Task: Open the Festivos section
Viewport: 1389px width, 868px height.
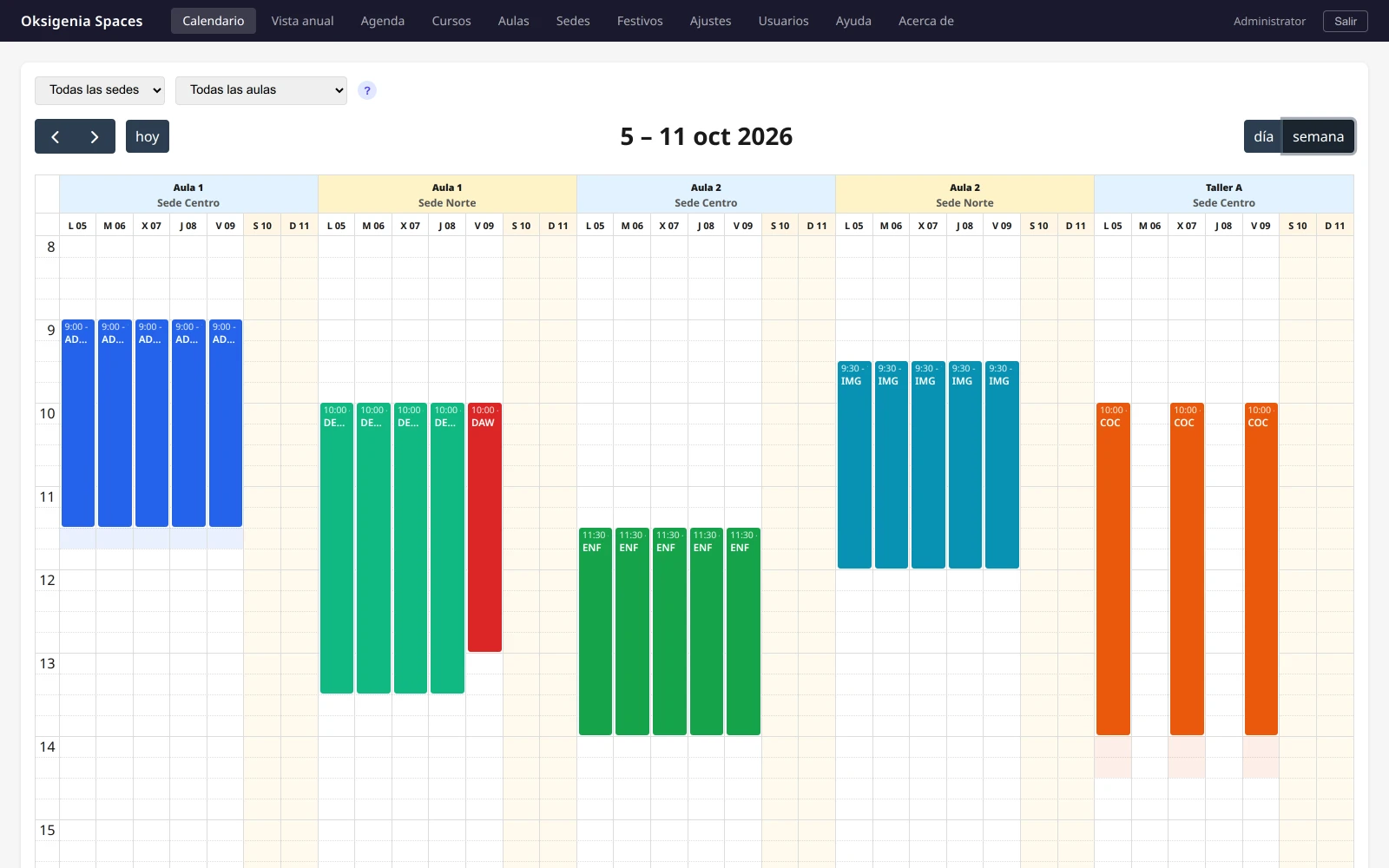Action: pos(640,21)
